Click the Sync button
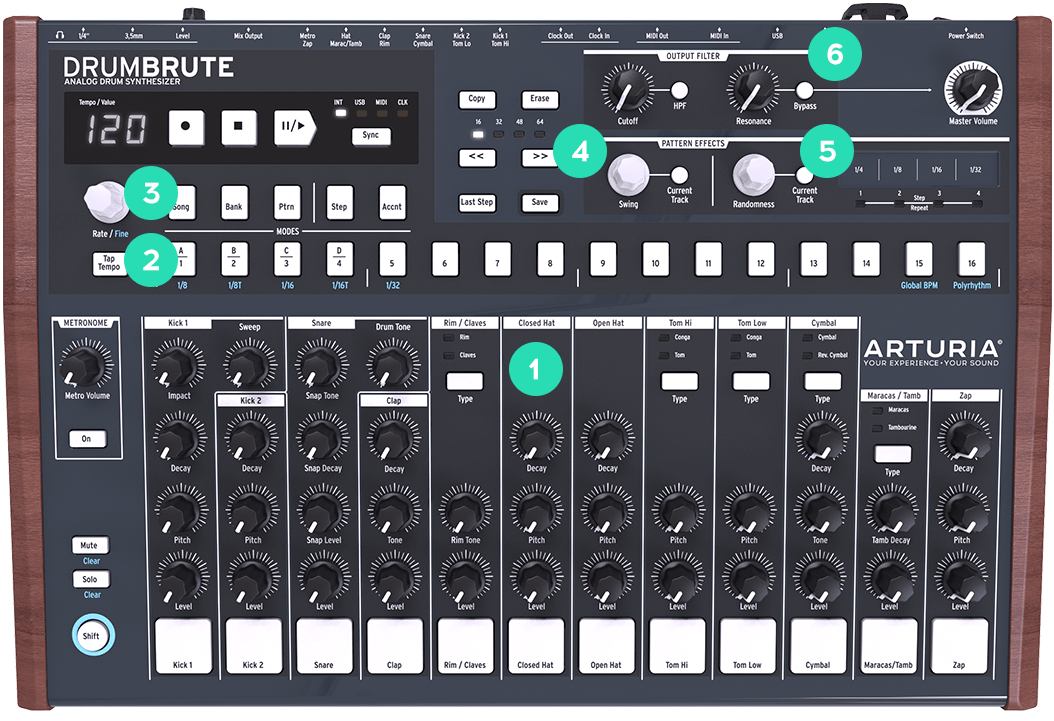1054x721 pixels. click(x=371, y=136)
